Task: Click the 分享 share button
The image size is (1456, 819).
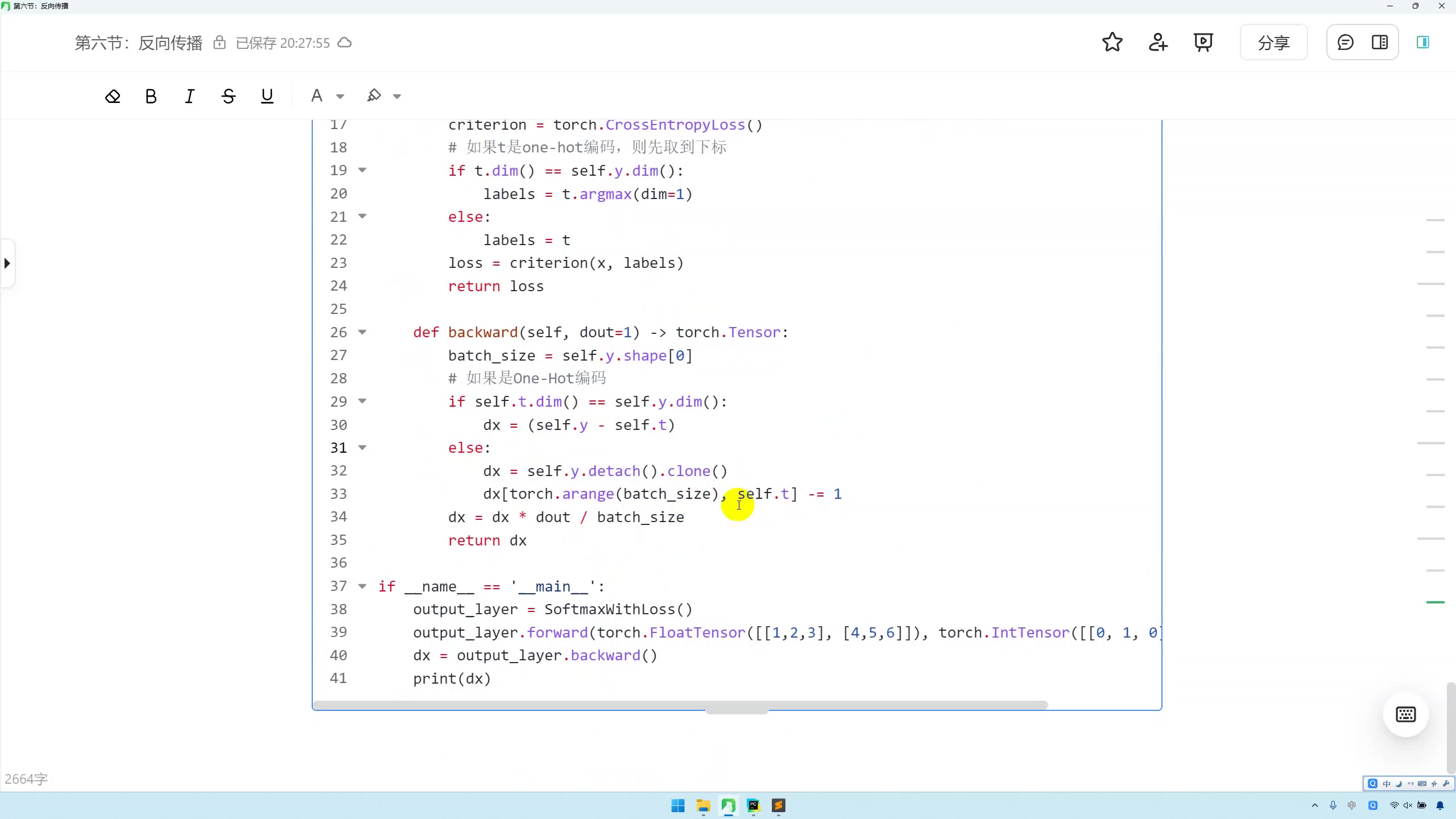Action: (1273, 42)
